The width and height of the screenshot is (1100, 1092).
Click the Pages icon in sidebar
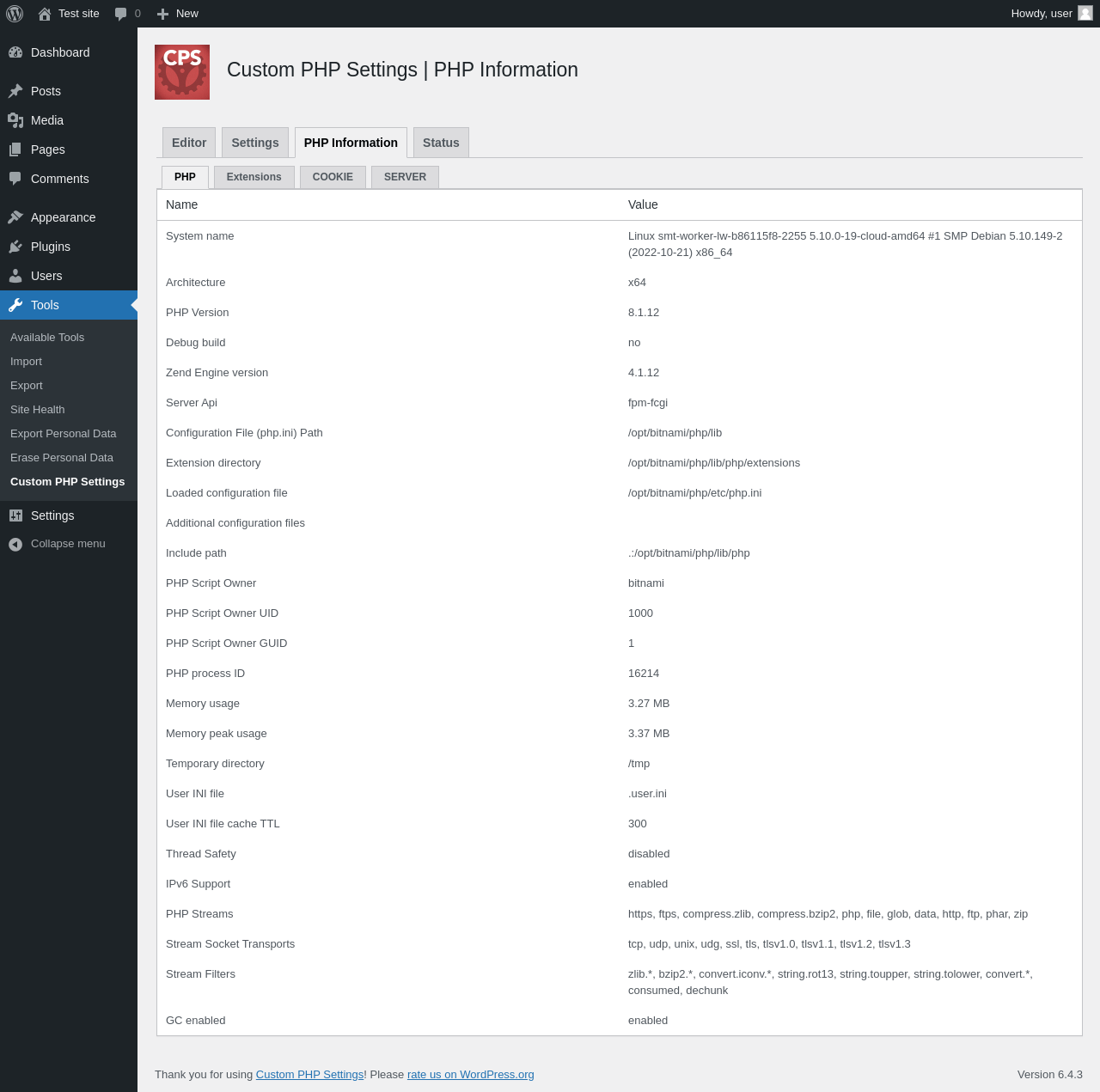(15, 149)
